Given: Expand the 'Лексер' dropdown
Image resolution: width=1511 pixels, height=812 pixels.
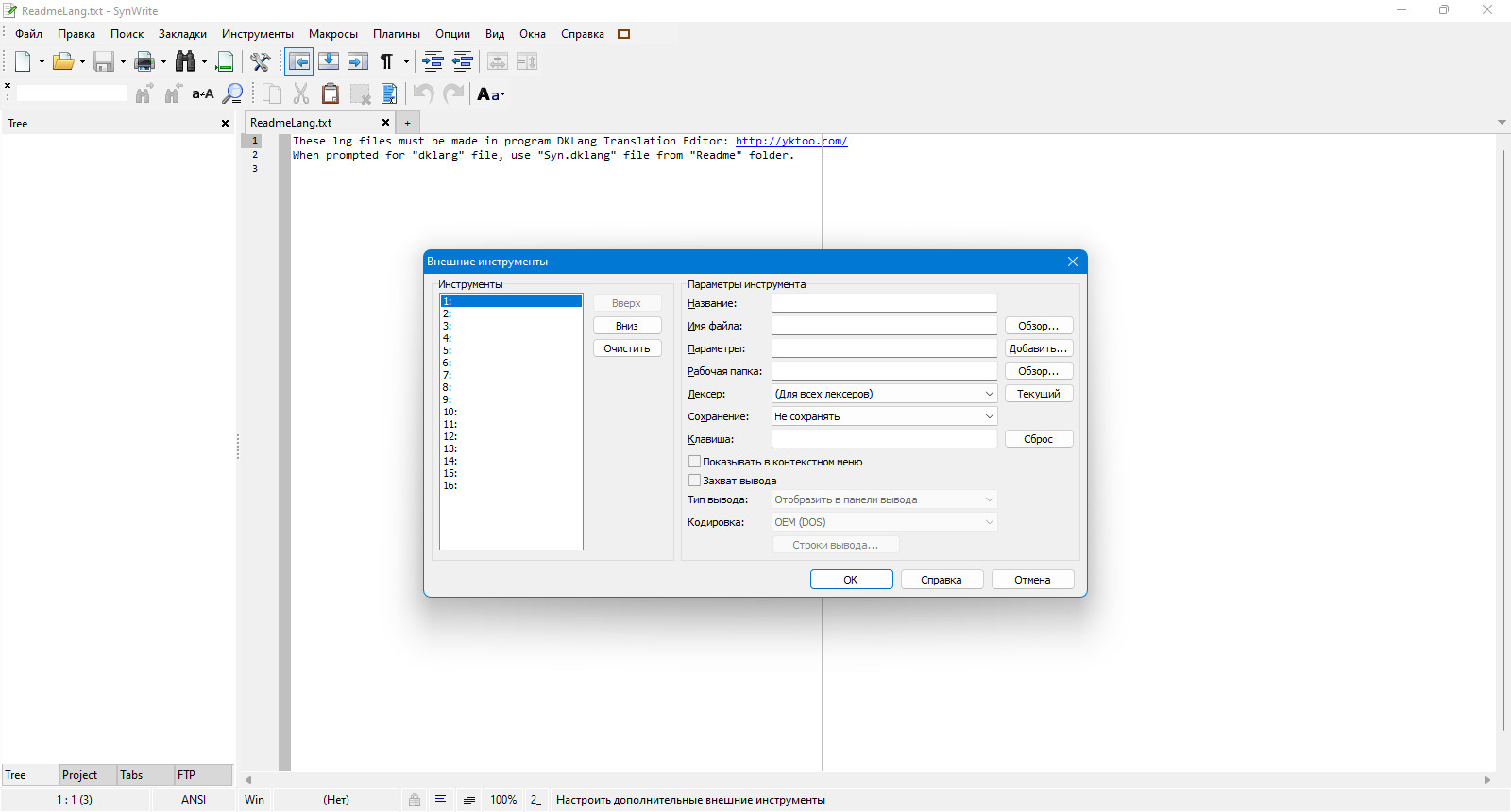Looking at the screenshot, I should point(884,394).
